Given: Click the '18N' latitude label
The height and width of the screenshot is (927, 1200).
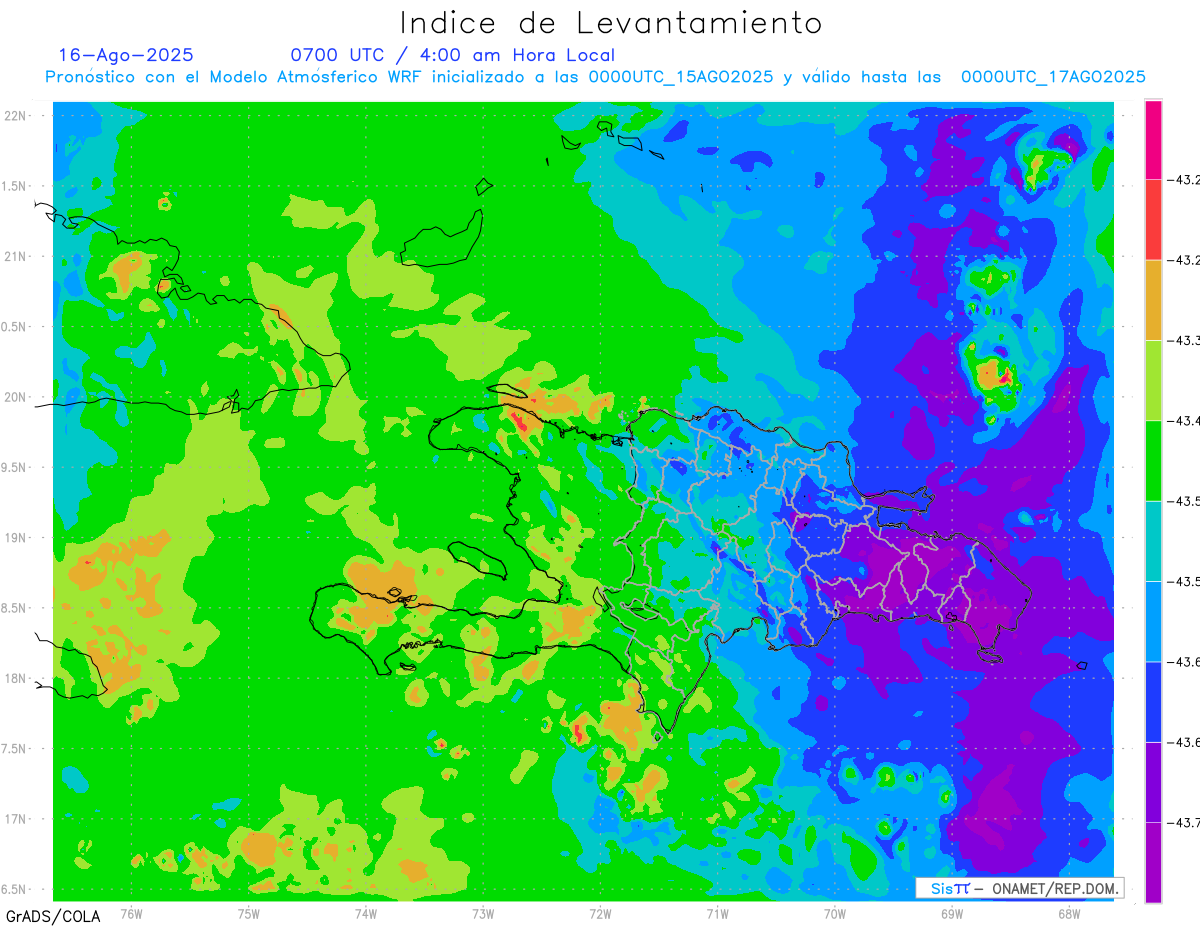Looking at the screenshot, I should [15, 678].
